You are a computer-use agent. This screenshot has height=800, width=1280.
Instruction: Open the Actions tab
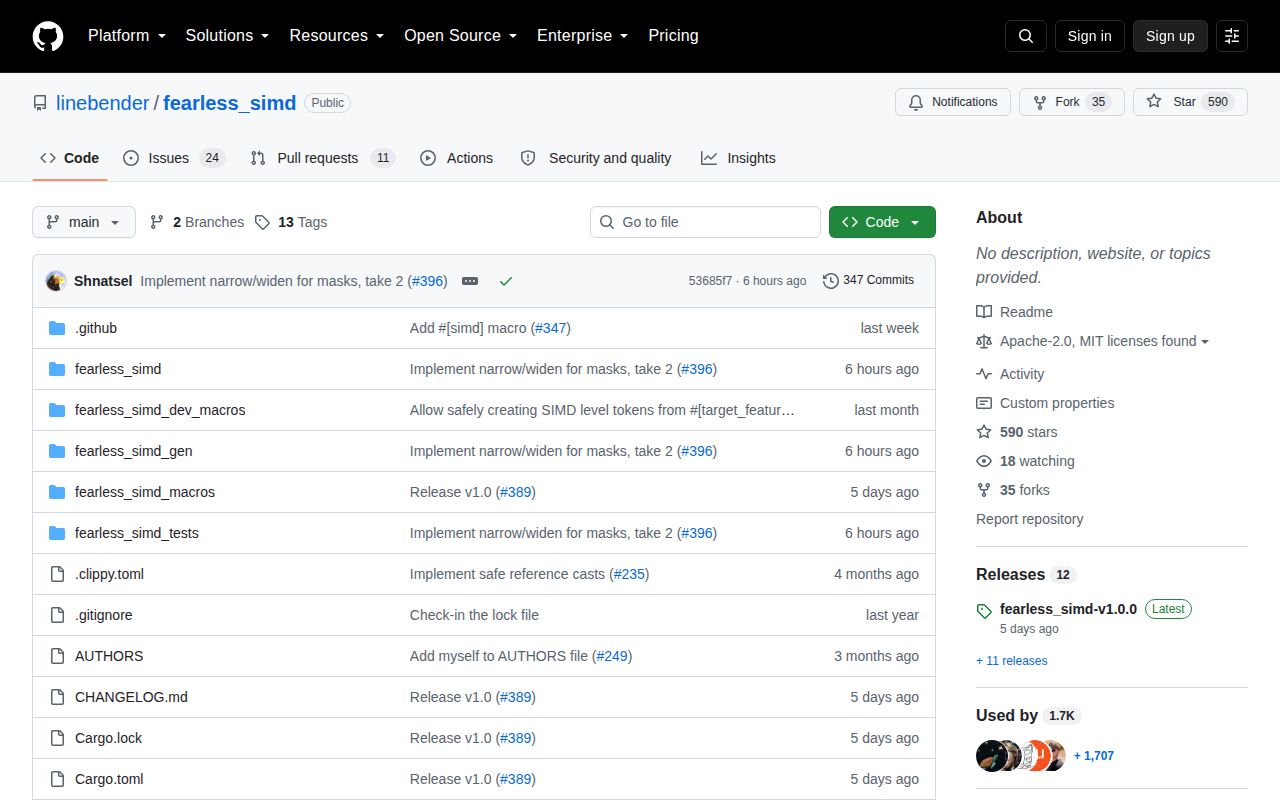tap(457, 158)
